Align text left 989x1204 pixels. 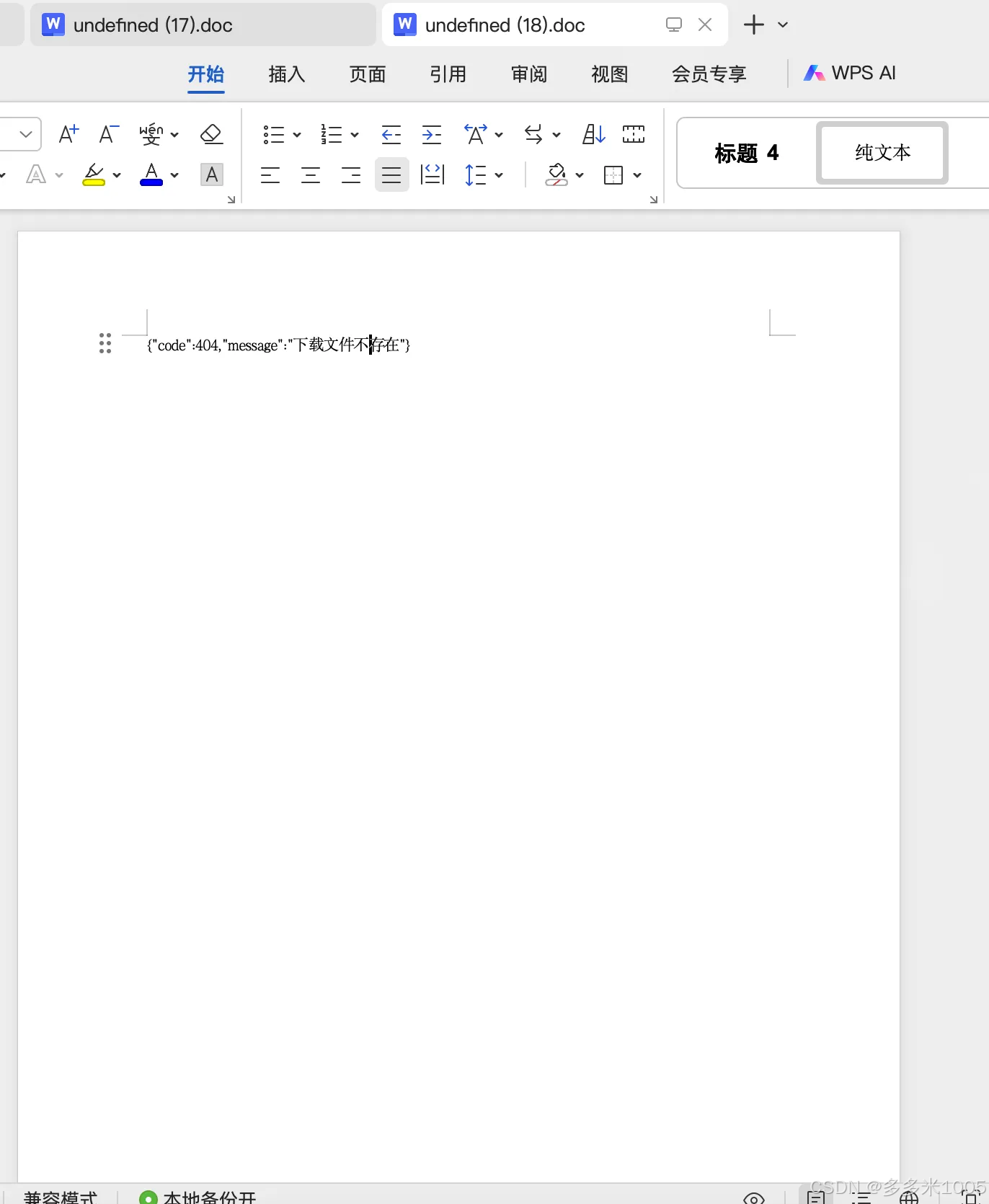270,174
